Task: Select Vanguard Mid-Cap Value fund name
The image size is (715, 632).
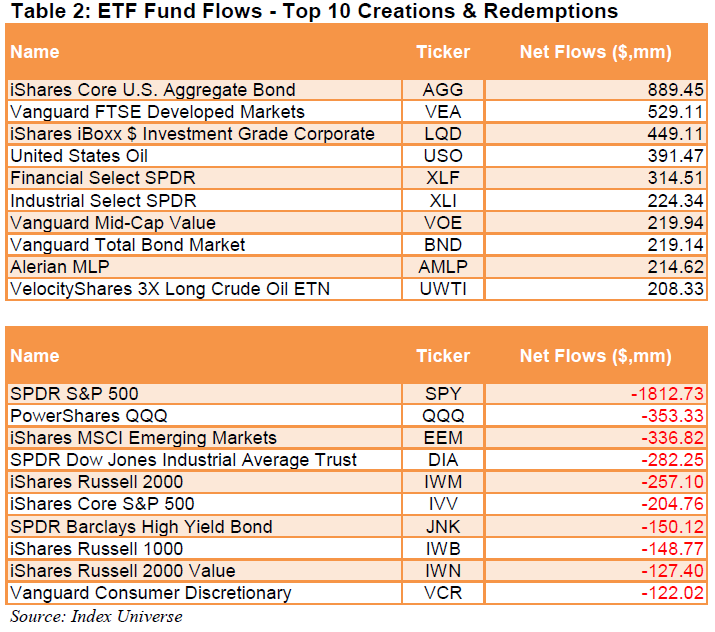Action: (x=112, y=222)
